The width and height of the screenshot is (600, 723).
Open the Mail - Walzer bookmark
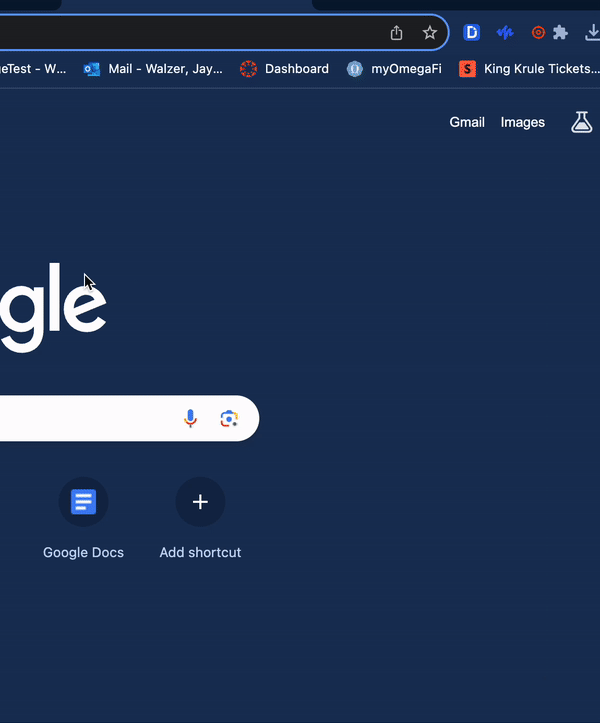pos(154,69)
